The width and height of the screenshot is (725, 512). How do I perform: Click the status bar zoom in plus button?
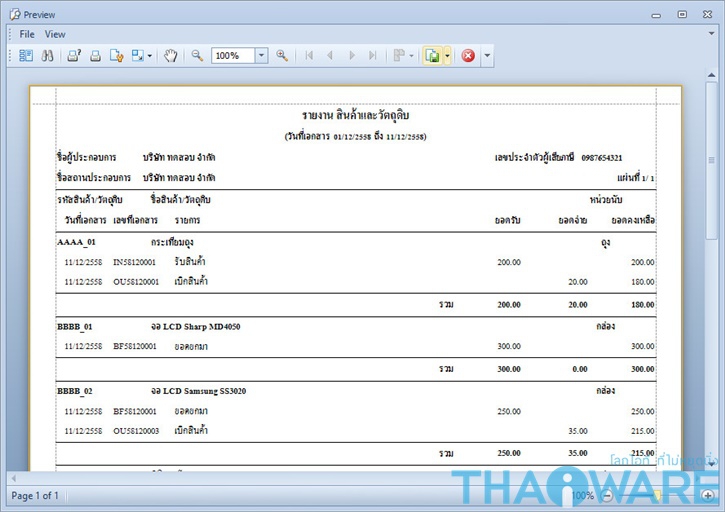(707, 496)
